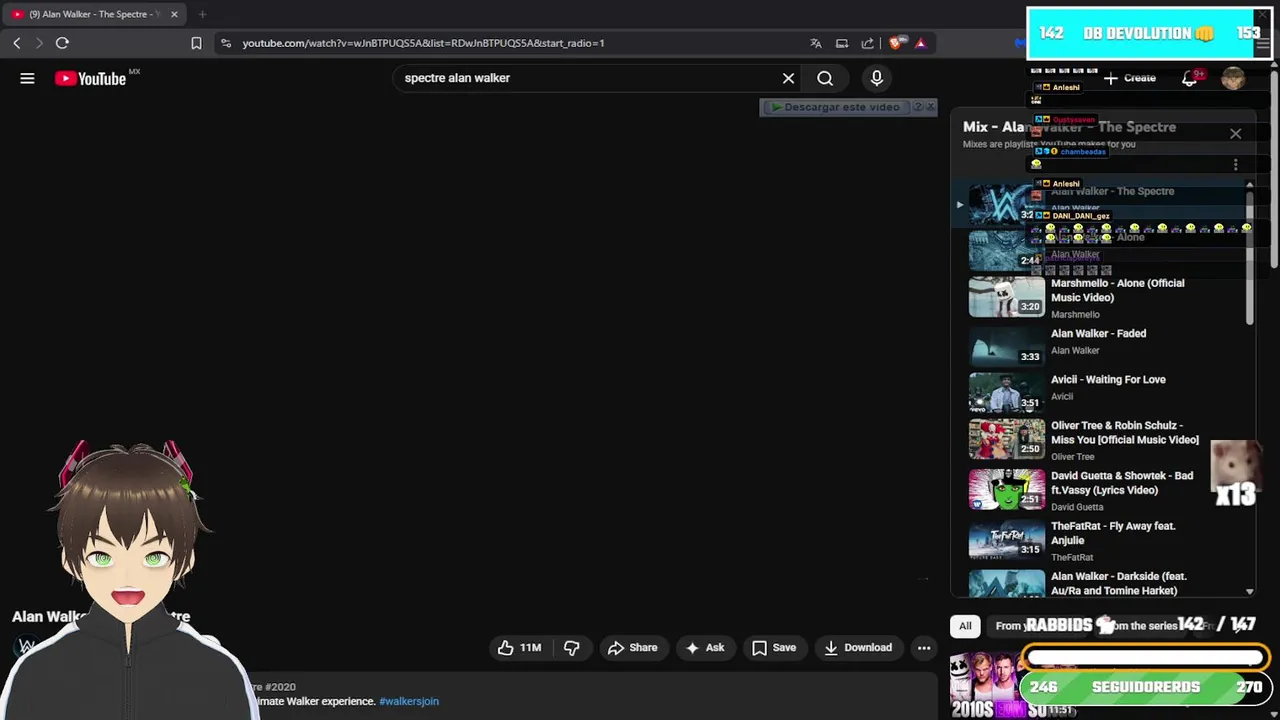Play Avicii - Waiting For Love
This screenshot has width=1280, height=720.
click(1108, 380)
